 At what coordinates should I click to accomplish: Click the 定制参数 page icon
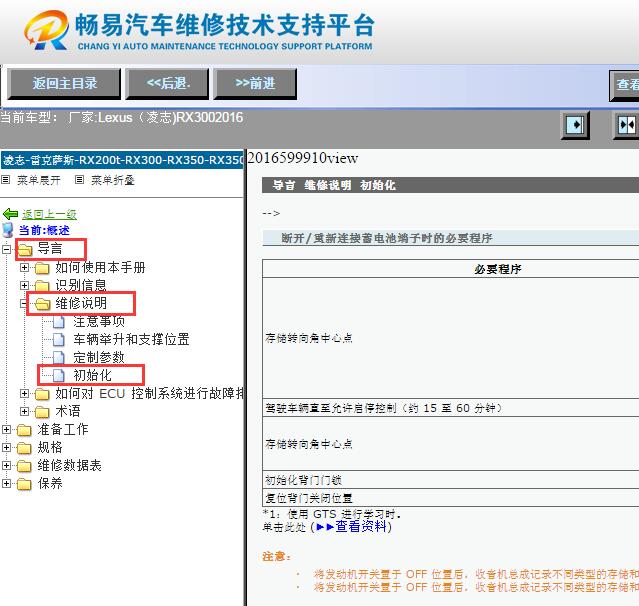59,357
